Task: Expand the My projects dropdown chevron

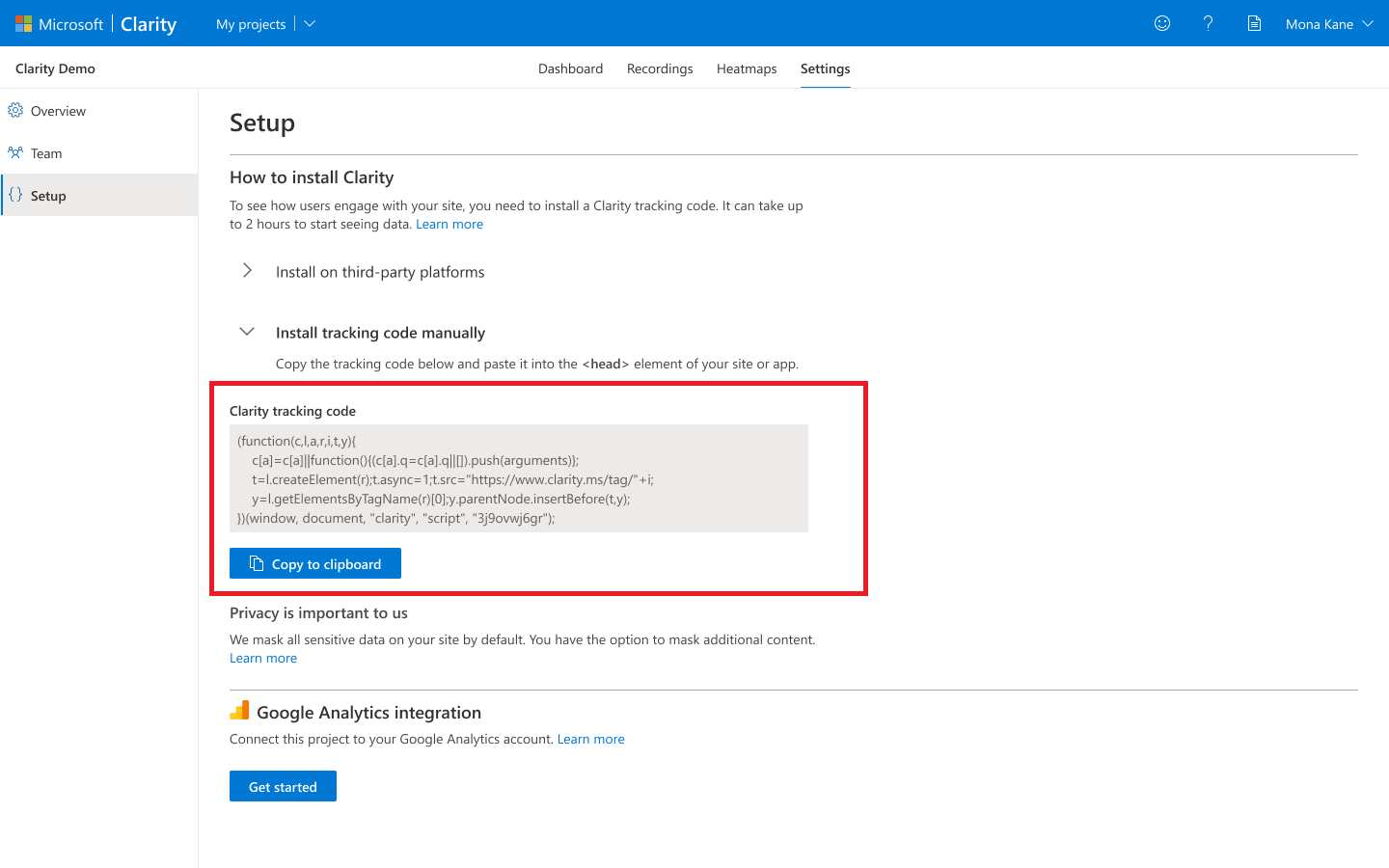Action: pos(310,23)
